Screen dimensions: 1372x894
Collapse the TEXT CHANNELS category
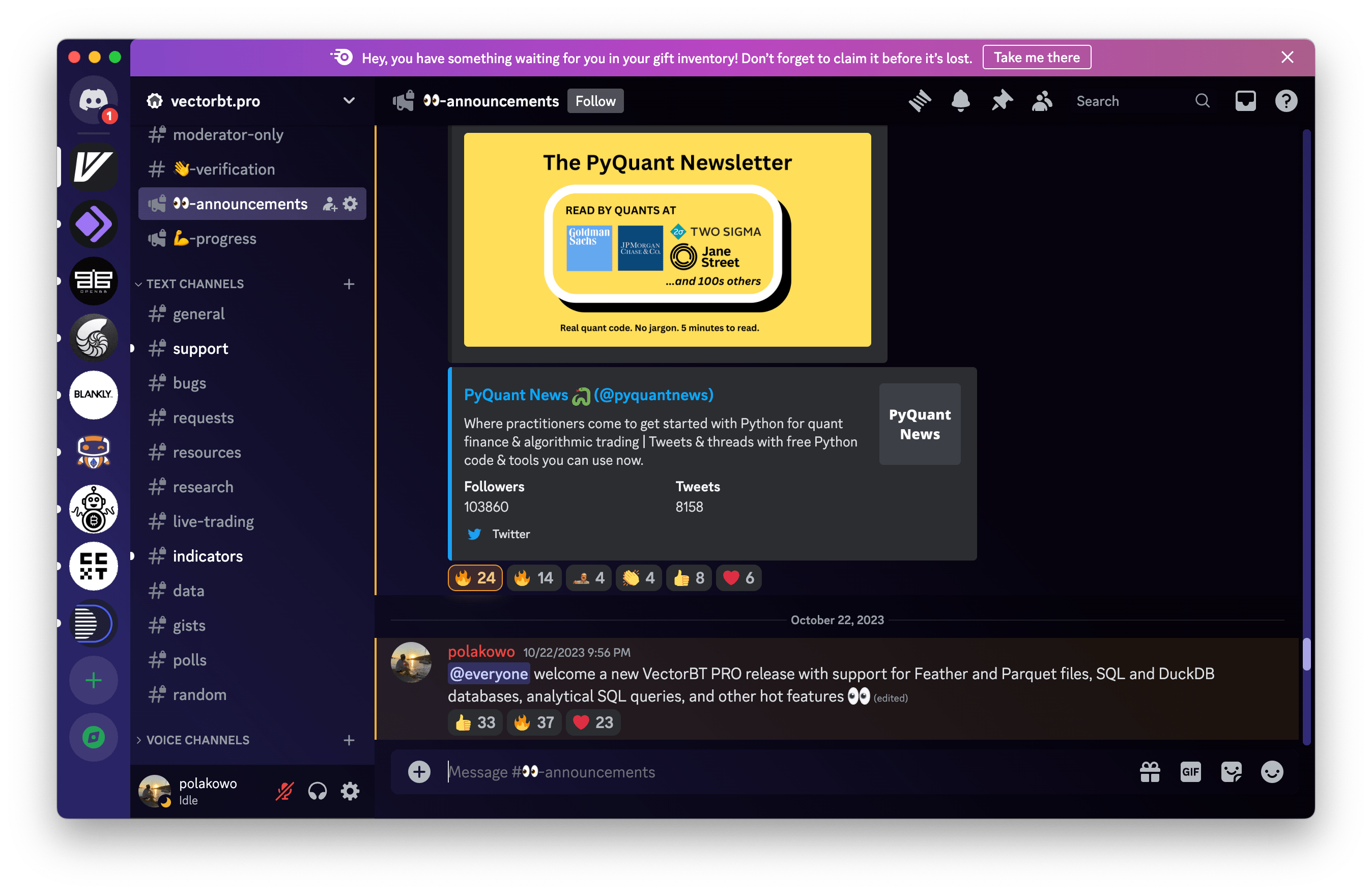coord(195,284)
